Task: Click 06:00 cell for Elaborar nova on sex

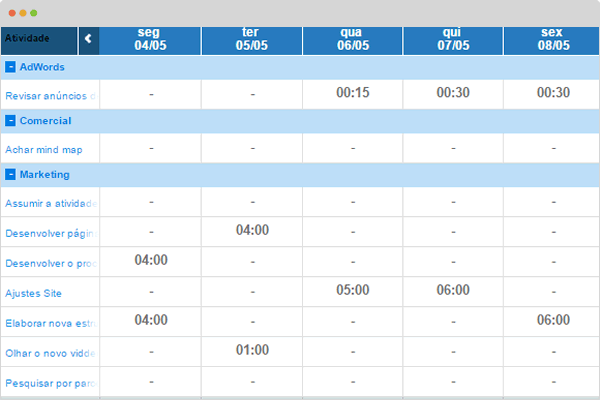Action: (553, 322)
